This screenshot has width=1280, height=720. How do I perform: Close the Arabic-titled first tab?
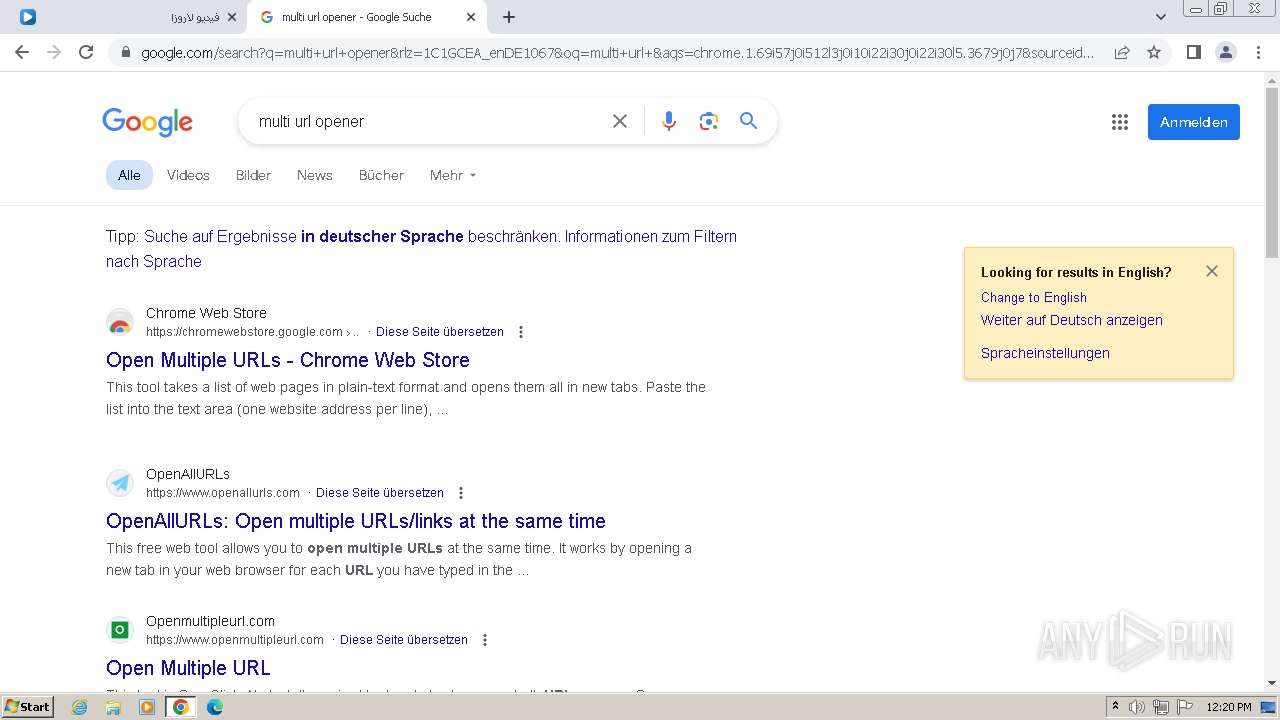(231, 17)
